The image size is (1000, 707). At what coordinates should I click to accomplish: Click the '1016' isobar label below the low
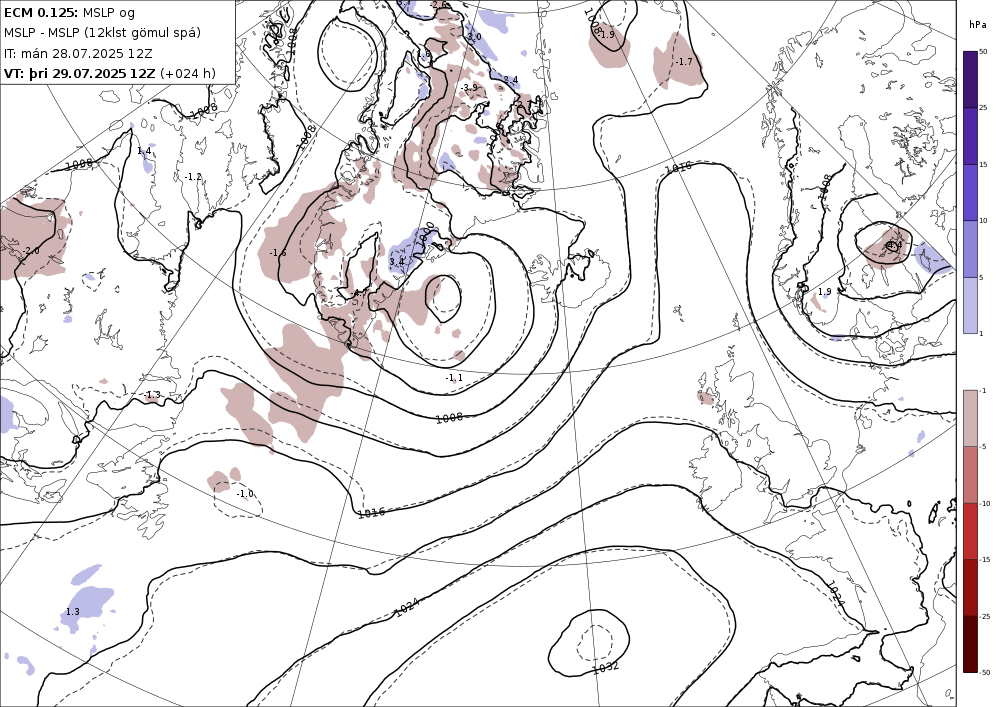(x=371, y=513)
